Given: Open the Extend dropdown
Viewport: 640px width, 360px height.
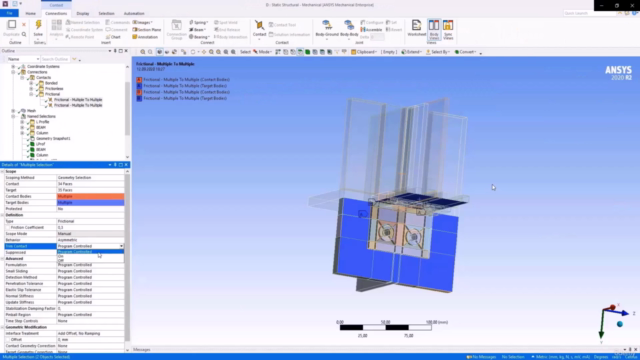Looking at the screenshot, I should [x=411, y=52].
